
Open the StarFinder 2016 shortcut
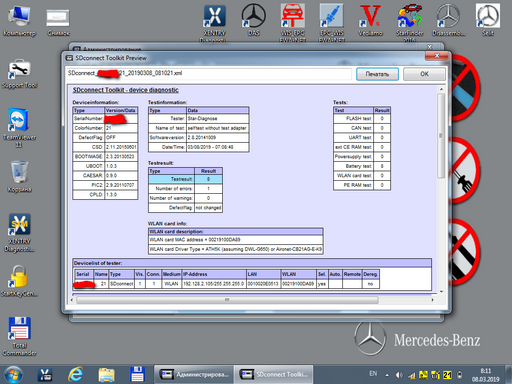tap(409, 22)
